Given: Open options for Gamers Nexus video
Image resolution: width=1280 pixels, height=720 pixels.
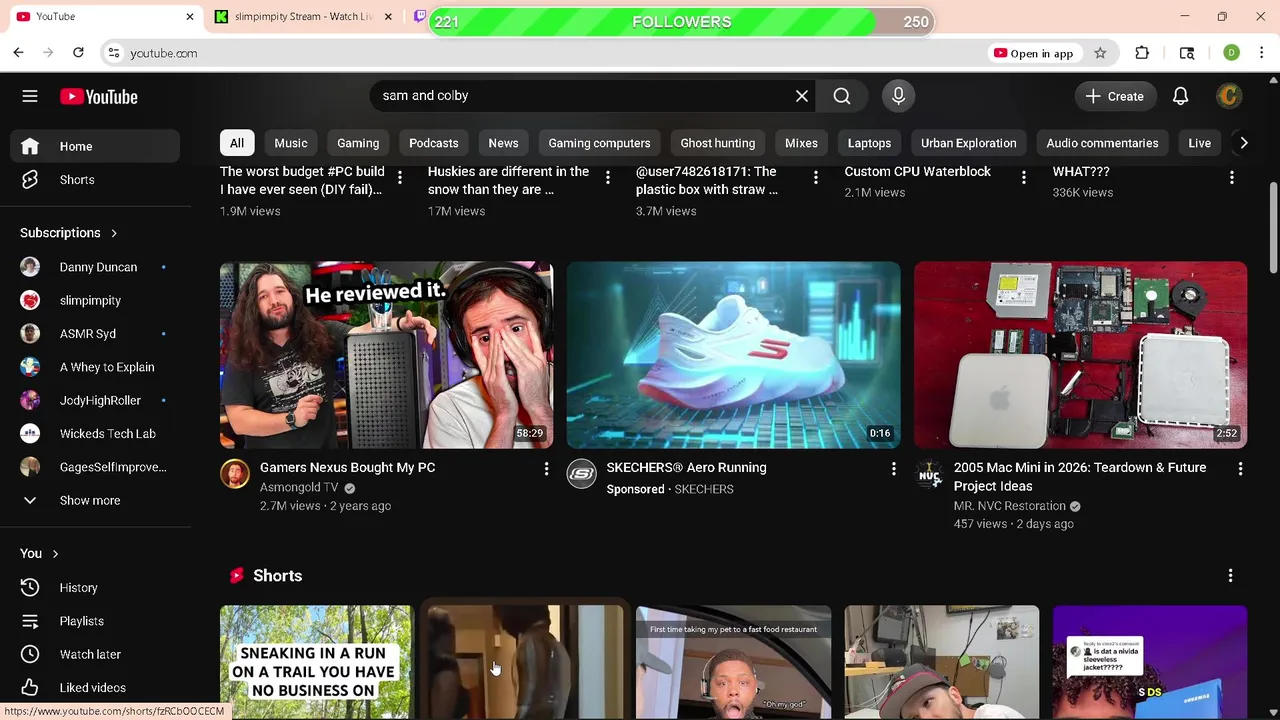Looking at the screenshot, I should click(546, 468).
